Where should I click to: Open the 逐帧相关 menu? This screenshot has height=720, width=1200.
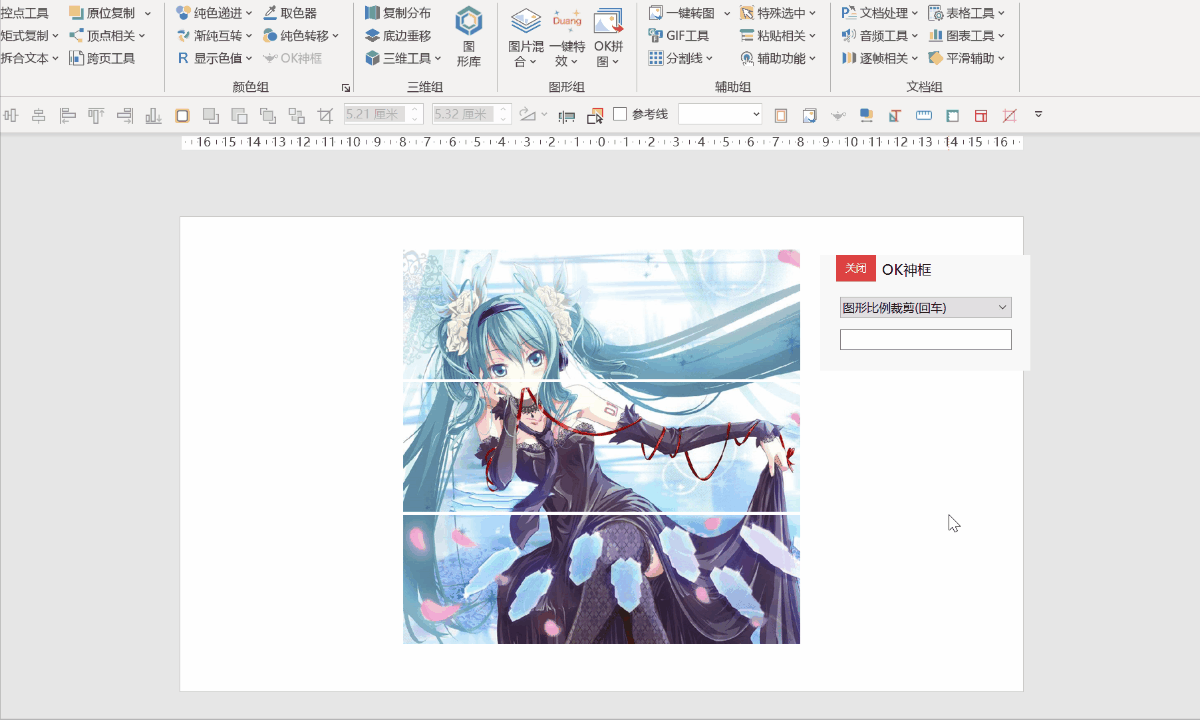(x=880, y=58)
